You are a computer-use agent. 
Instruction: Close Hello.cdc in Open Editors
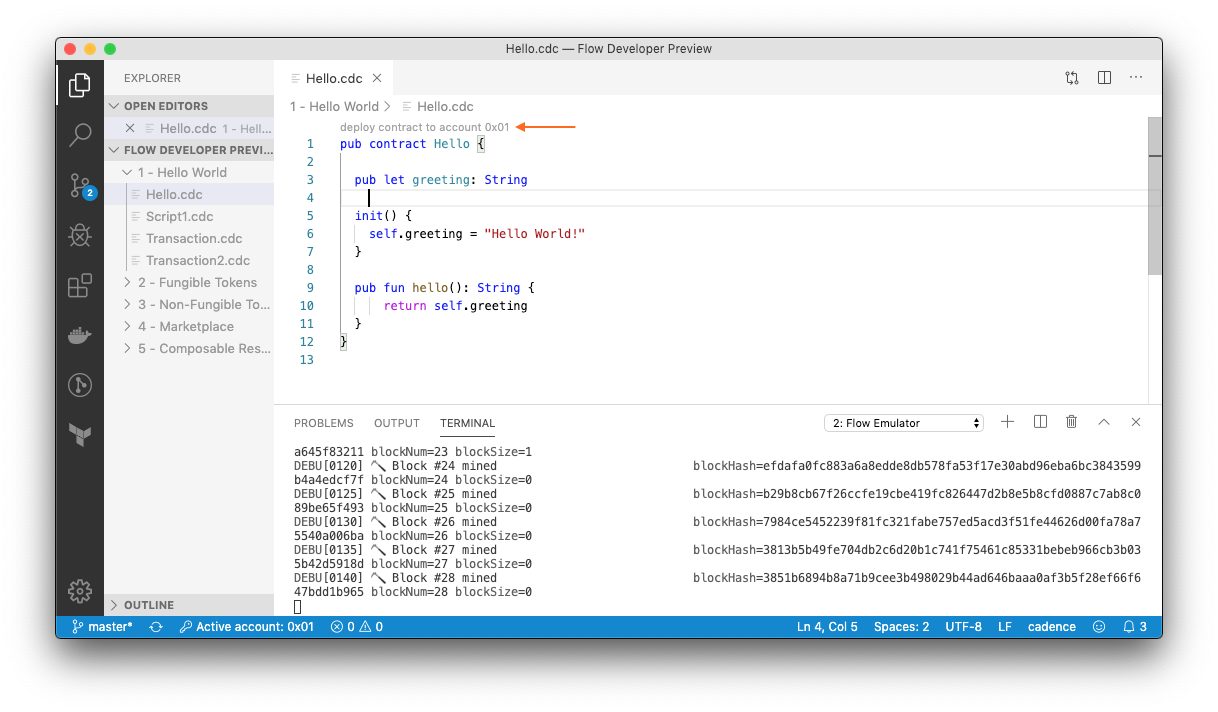(x=130, y=128)
